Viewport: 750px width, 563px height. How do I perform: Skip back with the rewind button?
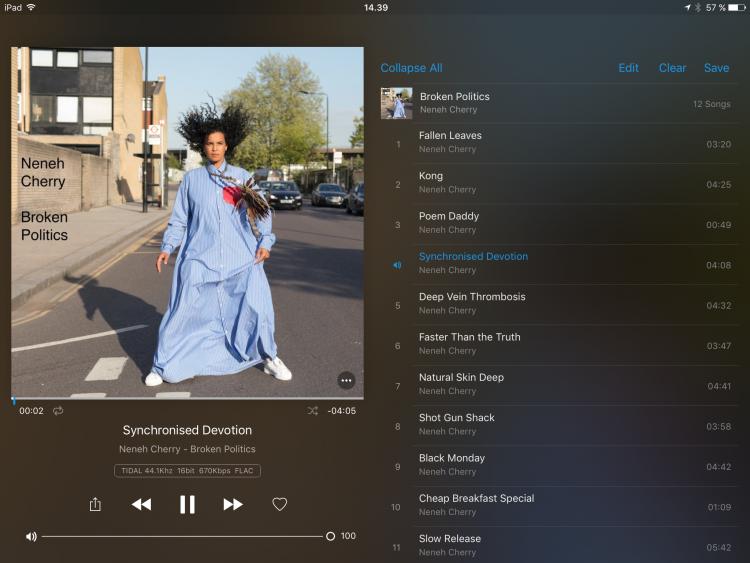coord(142,504)
